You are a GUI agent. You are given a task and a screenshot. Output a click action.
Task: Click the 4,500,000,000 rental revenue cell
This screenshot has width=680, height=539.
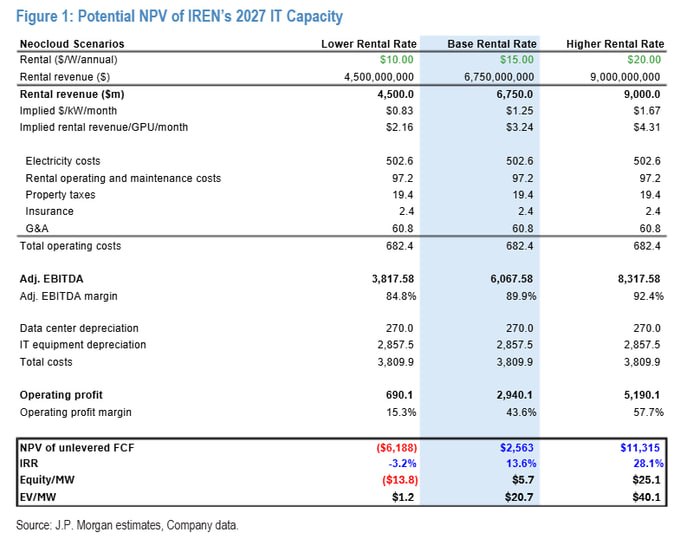click(x=379, y=77)
